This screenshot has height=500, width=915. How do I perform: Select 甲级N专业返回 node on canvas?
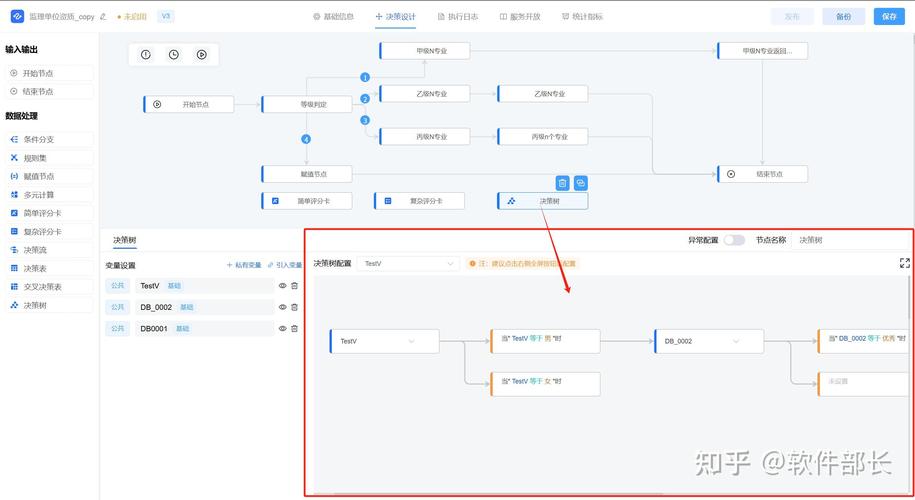click(x=763, y=51)
